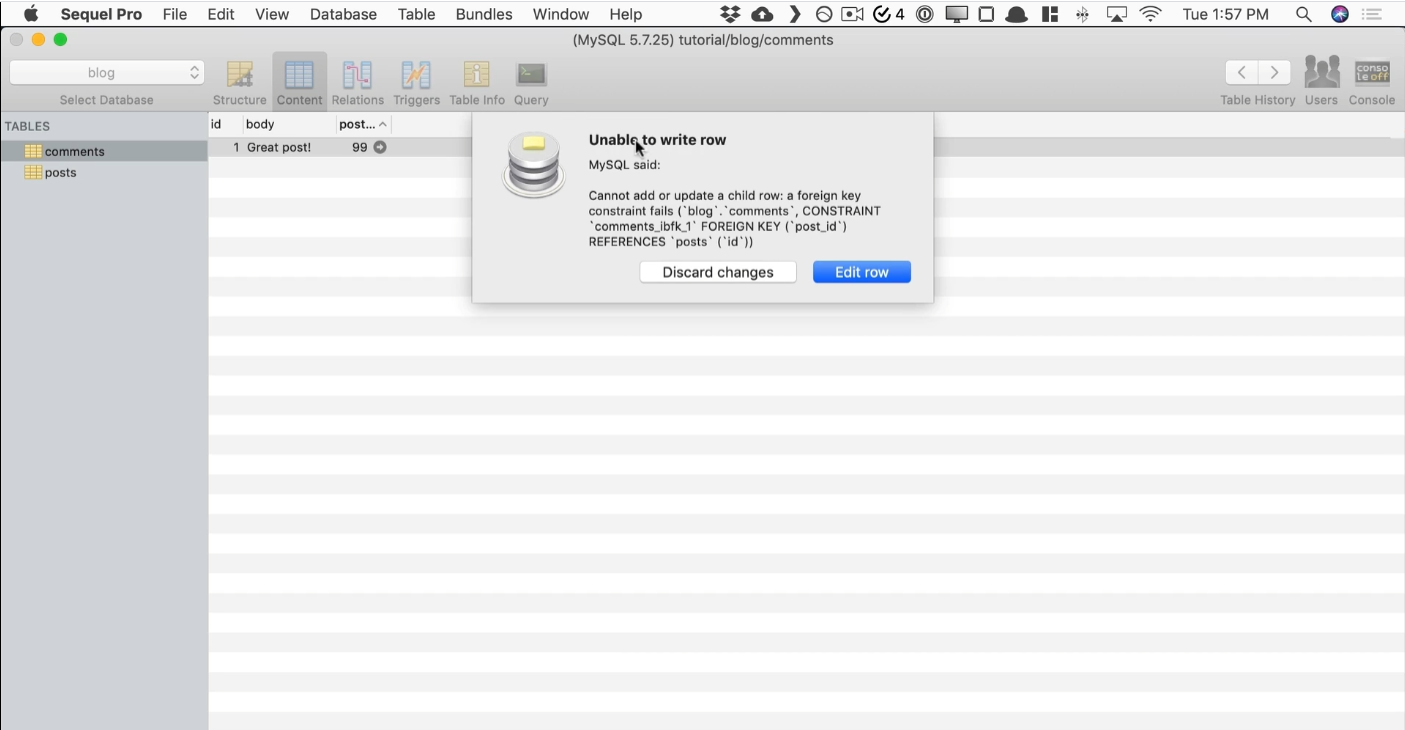Click the body column header
The width and height of the screenshot is (1405, 730).
(288, 124)
